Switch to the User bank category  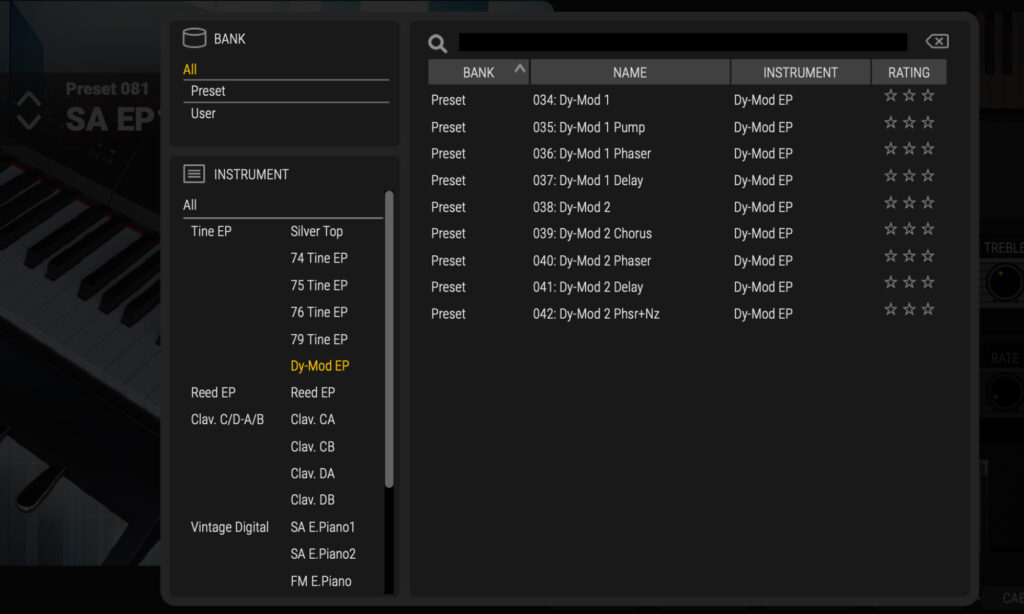pos(202,113)
